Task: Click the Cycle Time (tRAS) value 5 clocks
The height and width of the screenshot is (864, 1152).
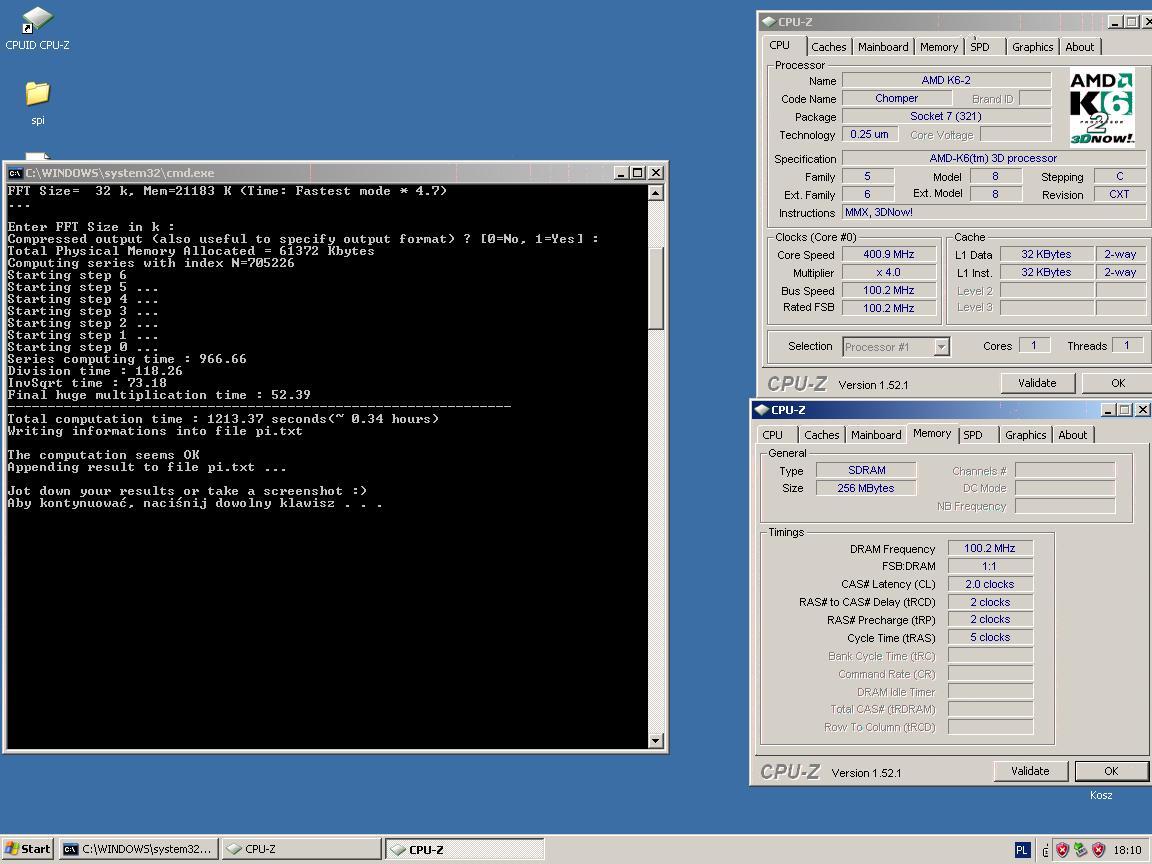Action: click(990, 638)
